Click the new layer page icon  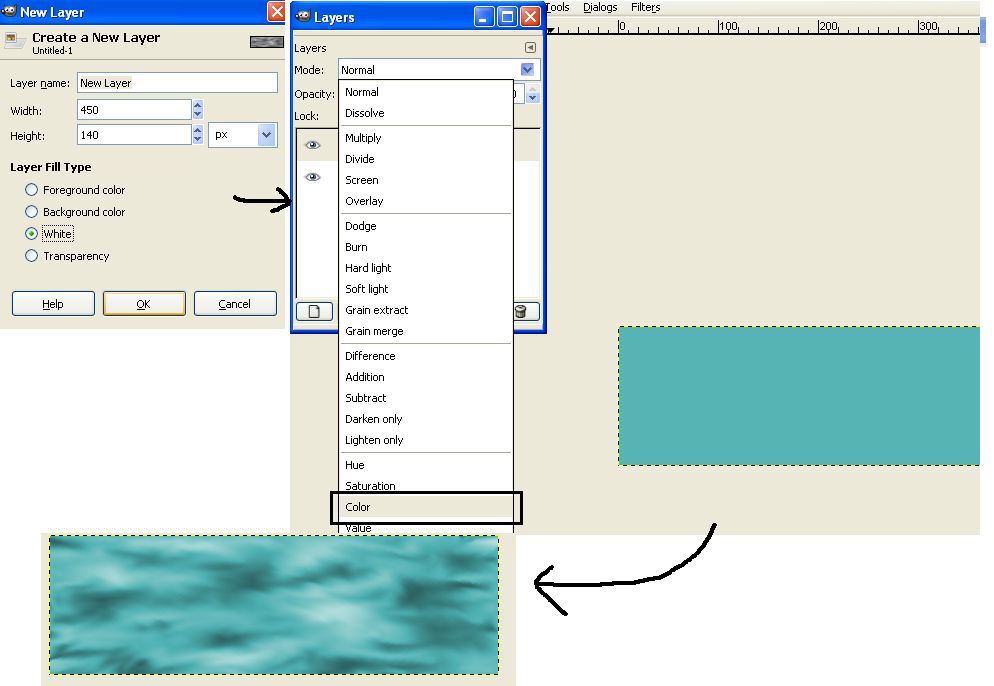point(313,311)
